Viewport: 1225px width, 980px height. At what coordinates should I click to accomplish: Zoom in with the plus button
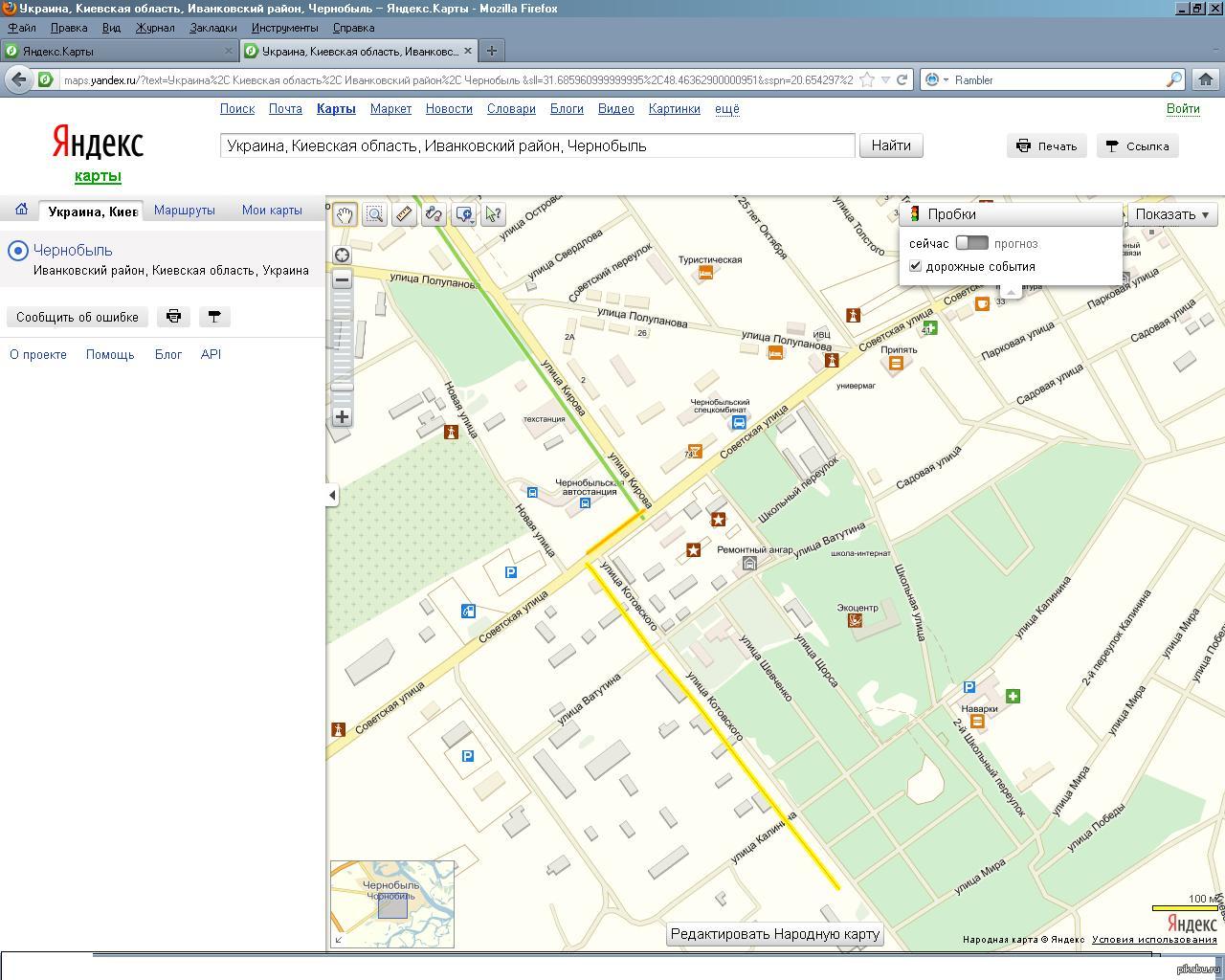click(x=342, y=416)
